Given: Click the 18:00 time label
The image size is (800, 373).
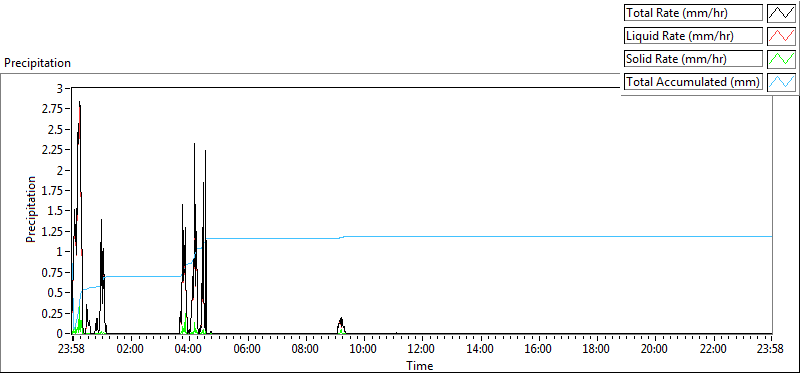Looking at the screenshot, I should click(x=596, y=350).
